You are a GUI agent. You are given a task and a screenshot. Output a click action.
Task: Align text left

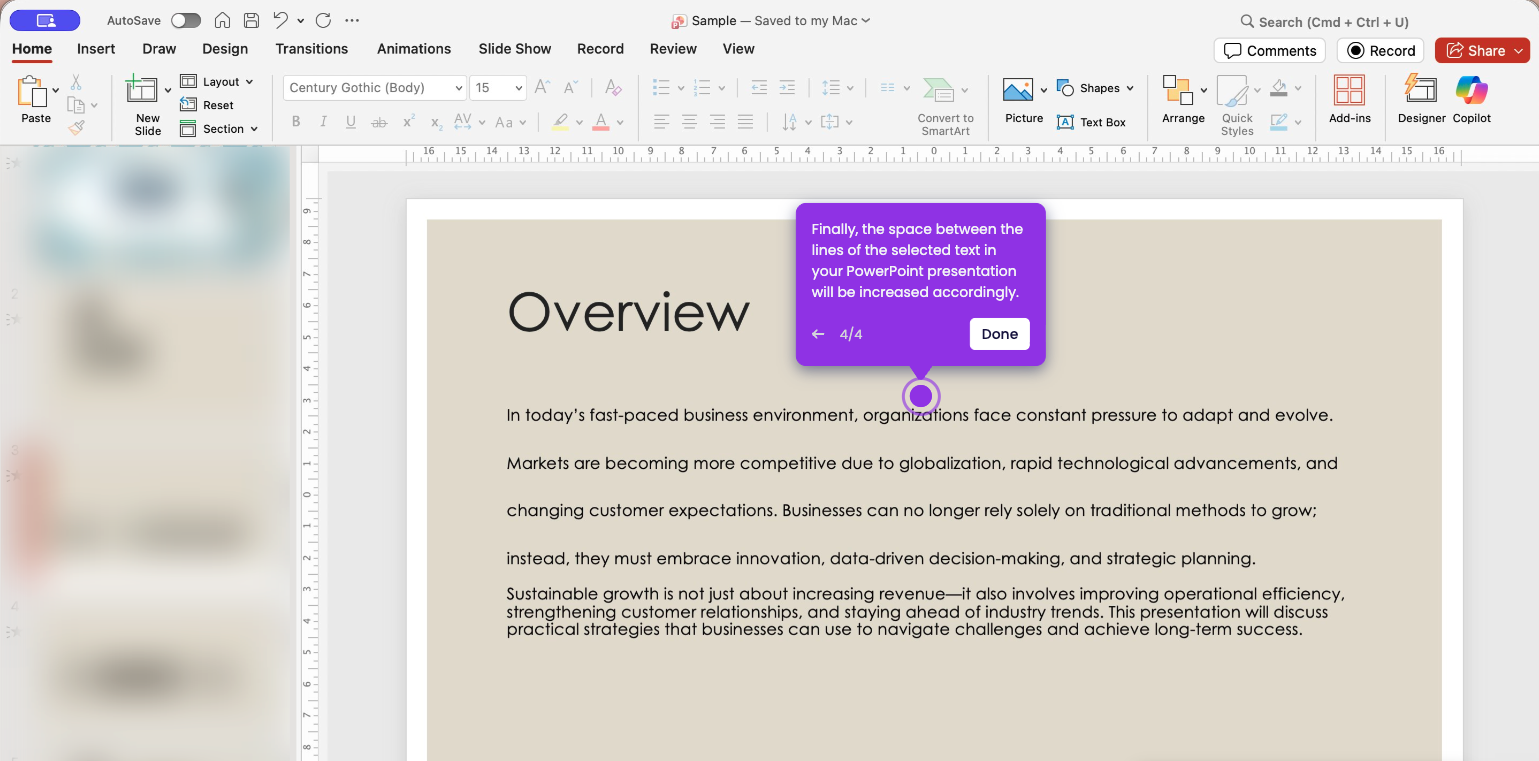click(x=661, y=122)
